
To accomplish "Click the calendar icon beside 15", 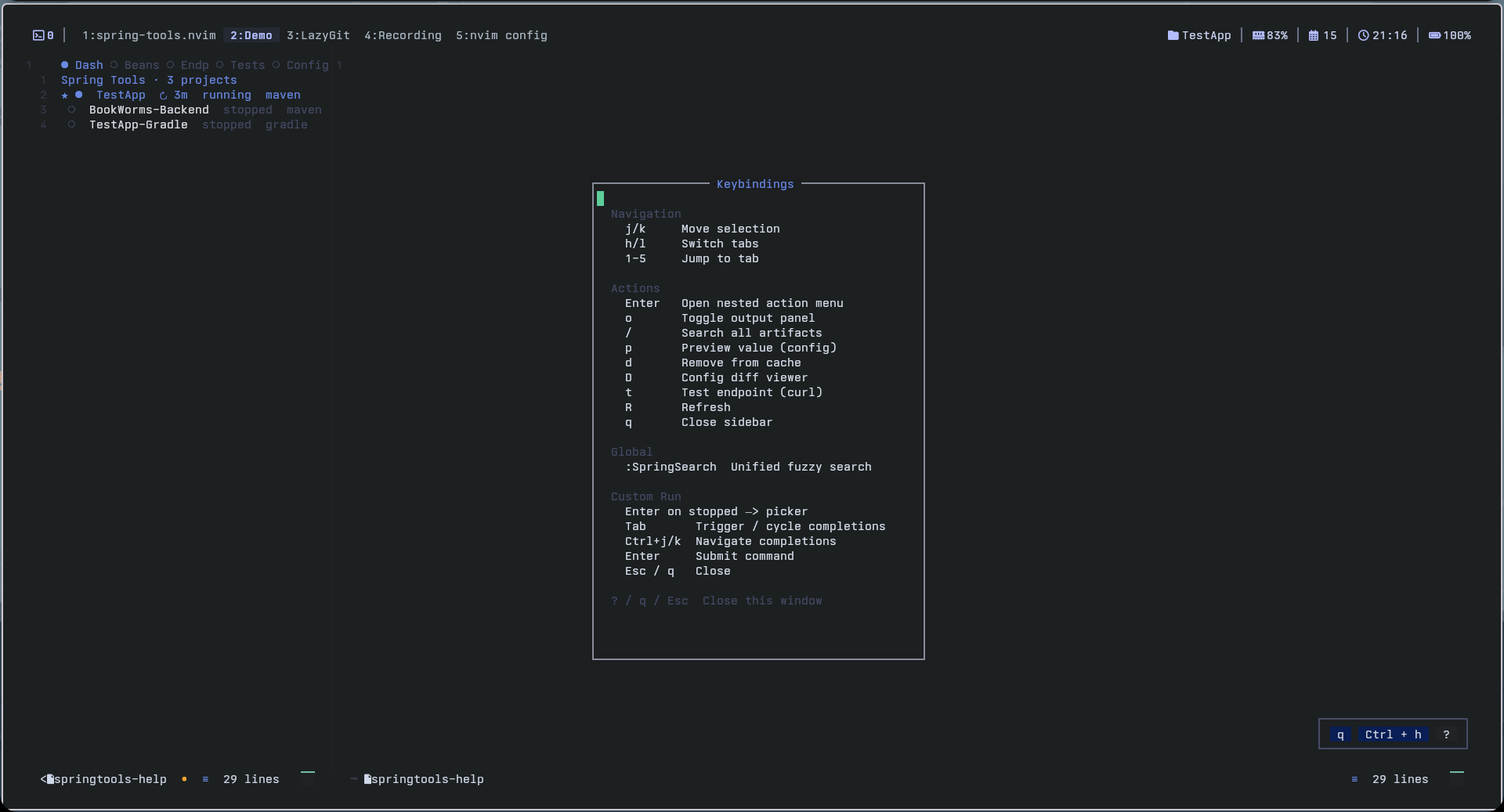I will point(1314,35).
